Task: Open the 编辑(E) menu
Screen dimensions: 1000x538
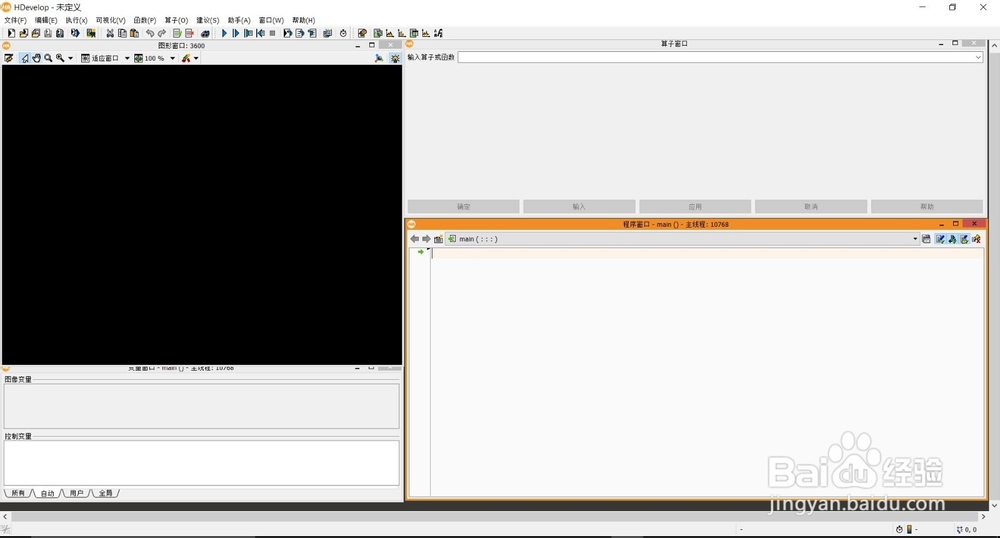Action: [x=46, y=20]
